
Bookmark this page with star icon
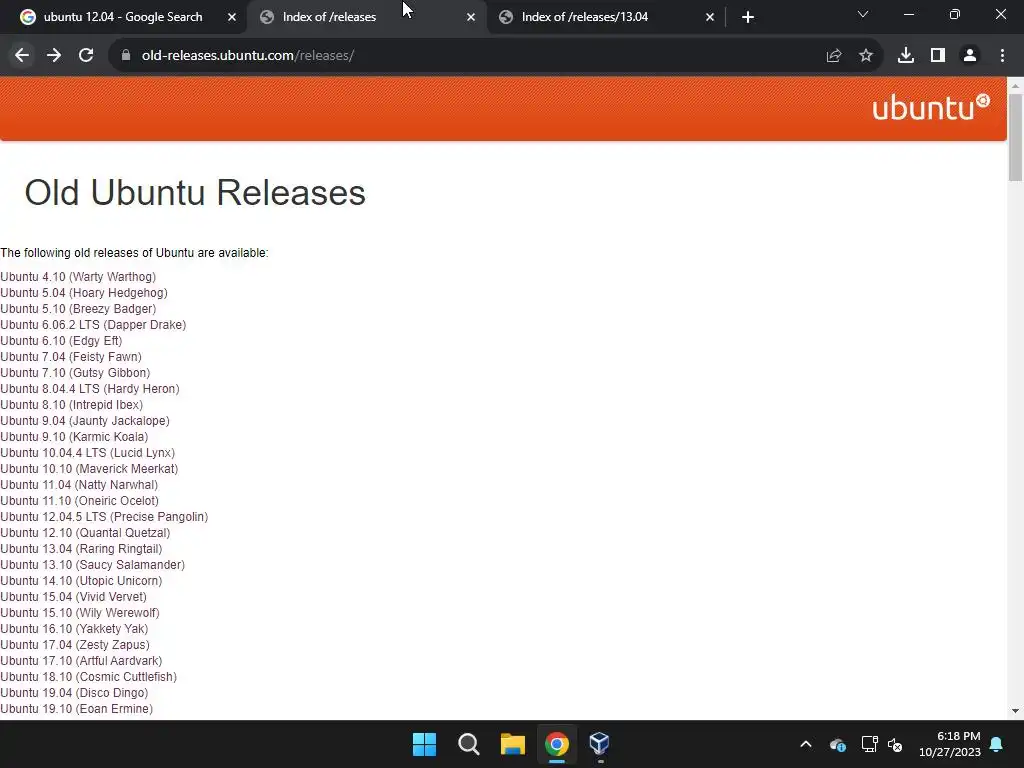coord(866,56)
